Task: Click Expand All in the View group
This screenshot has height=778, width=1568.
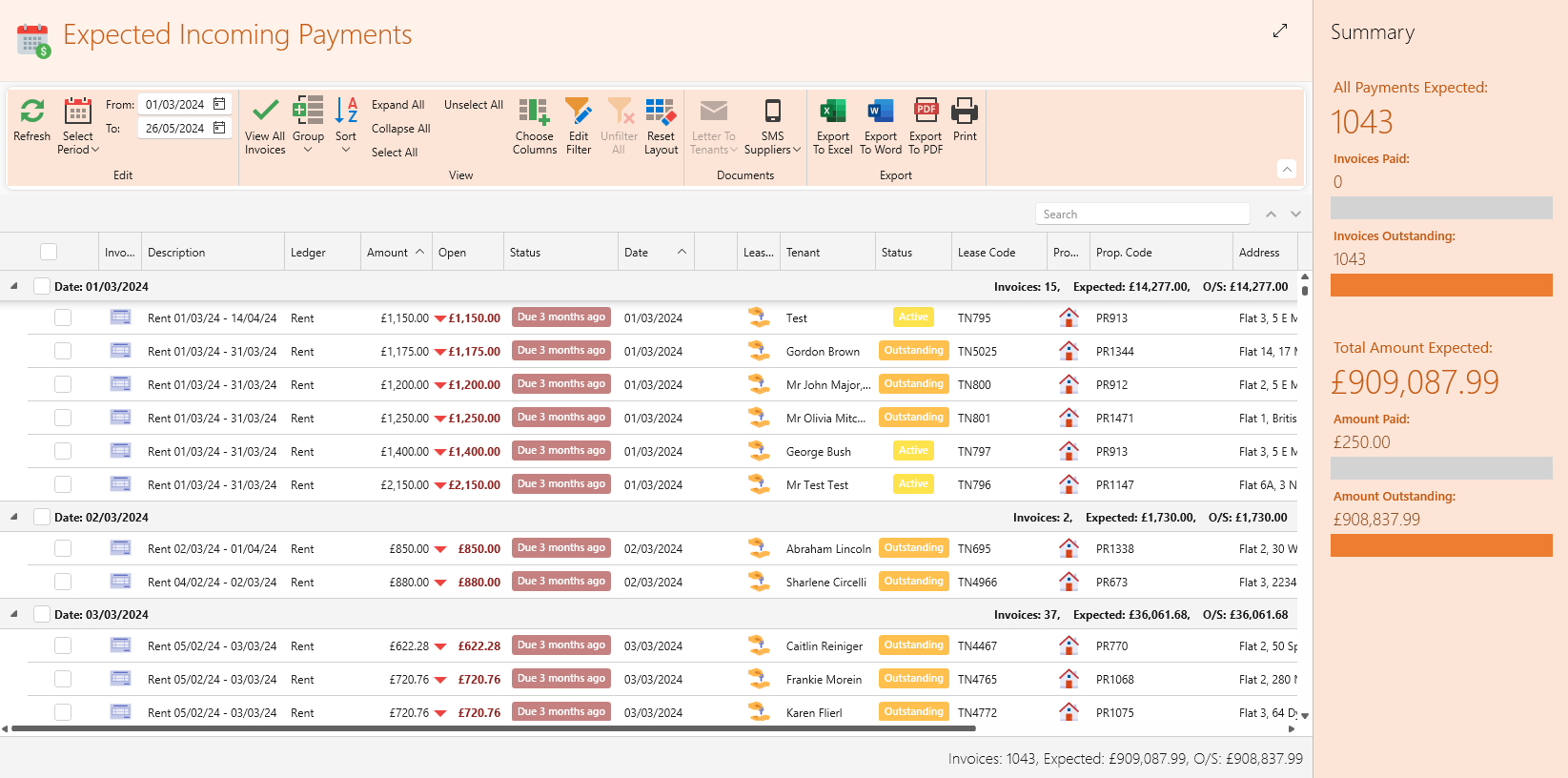Action: [397, 105]
